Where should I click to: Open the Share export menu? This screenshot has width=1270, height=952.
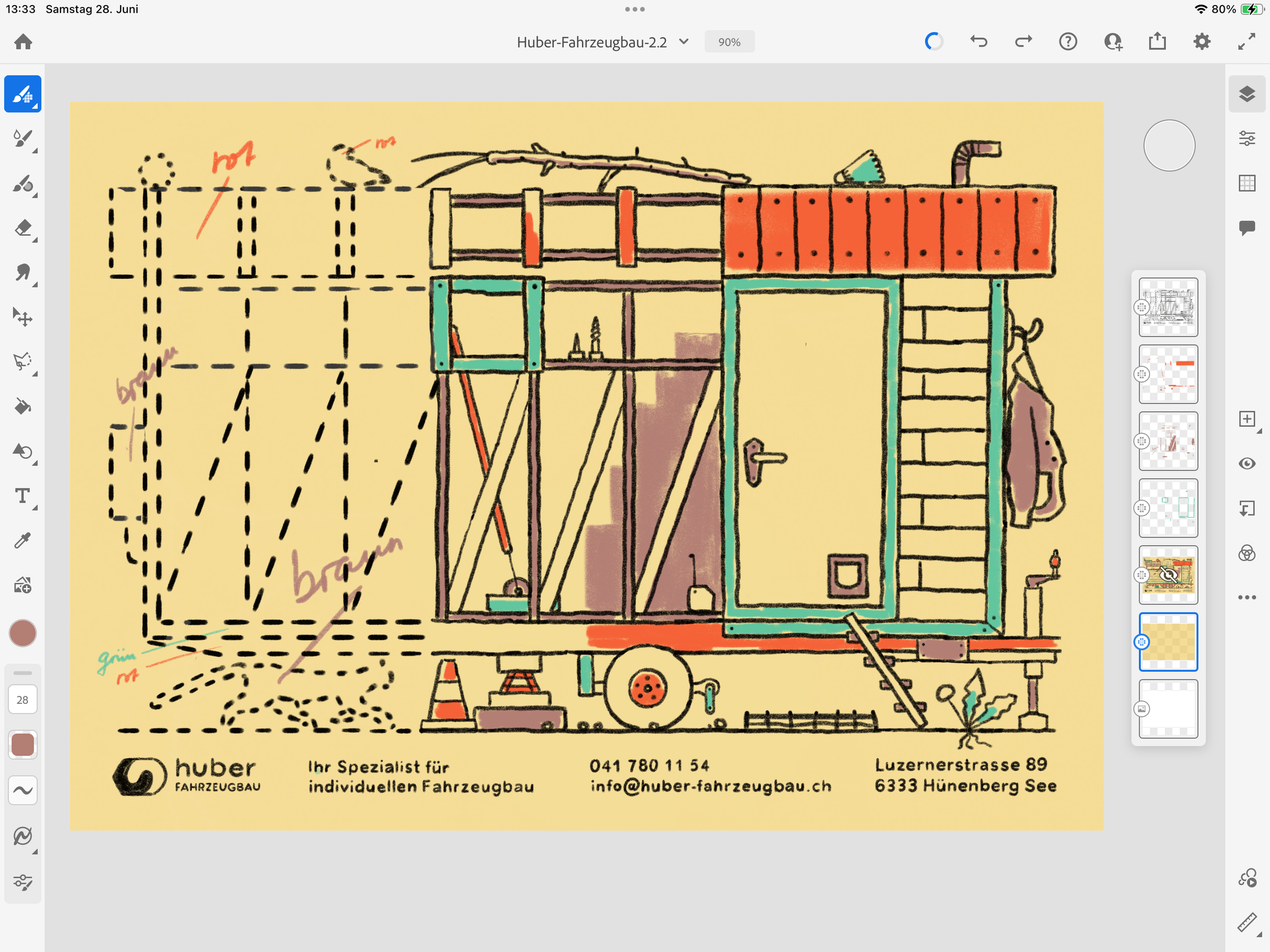pos(1157,42)
